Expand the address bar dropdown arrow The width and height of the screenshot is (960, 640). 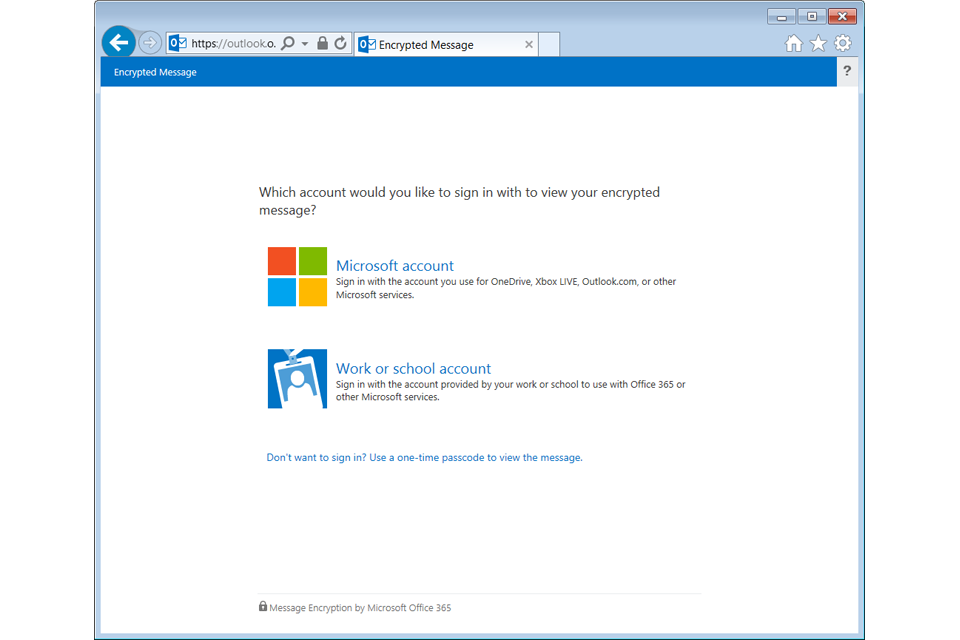click(305, 44)
